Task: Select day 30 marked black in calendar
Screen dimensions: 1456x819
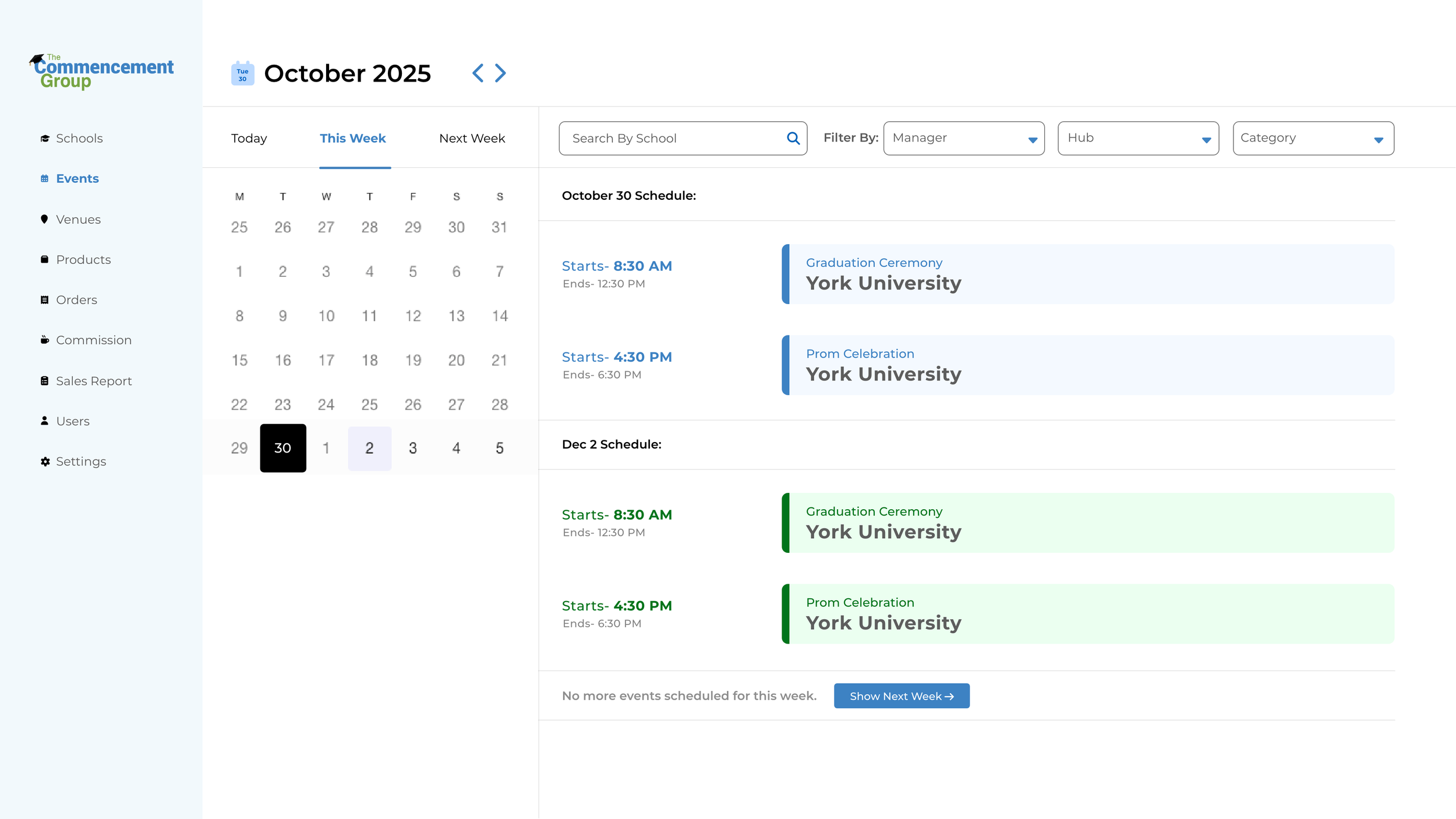Action: point(282,448)
